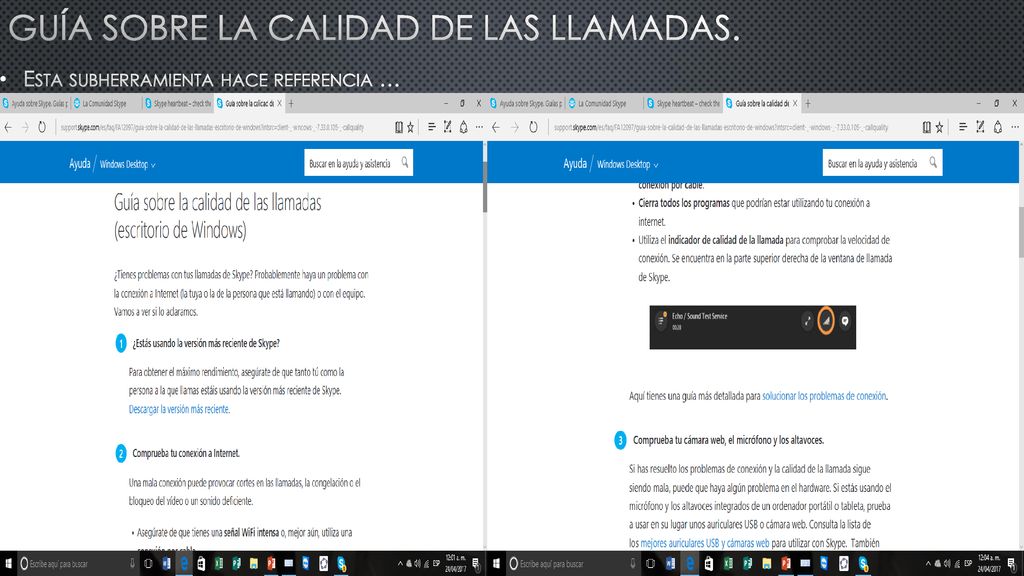Refresh the page in the left Edge window
The image size is (1024, 576).
point(42,127)
